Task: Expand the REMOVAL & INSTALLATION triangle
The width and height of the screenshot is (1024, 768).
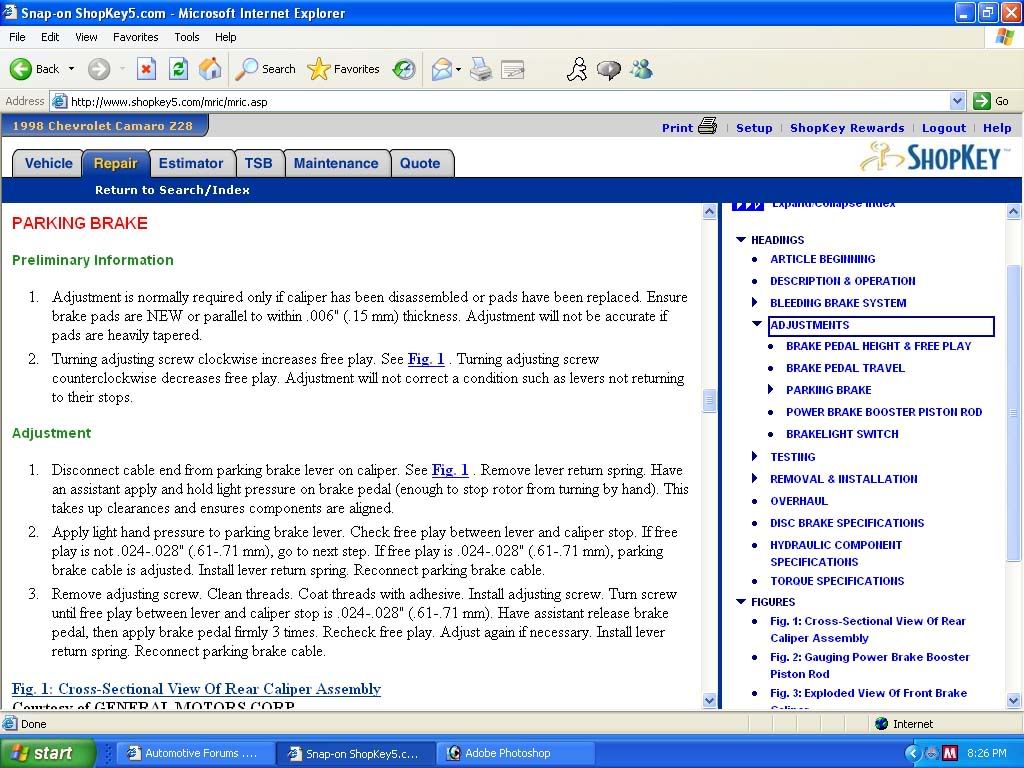Action: [x=754, y=478]
